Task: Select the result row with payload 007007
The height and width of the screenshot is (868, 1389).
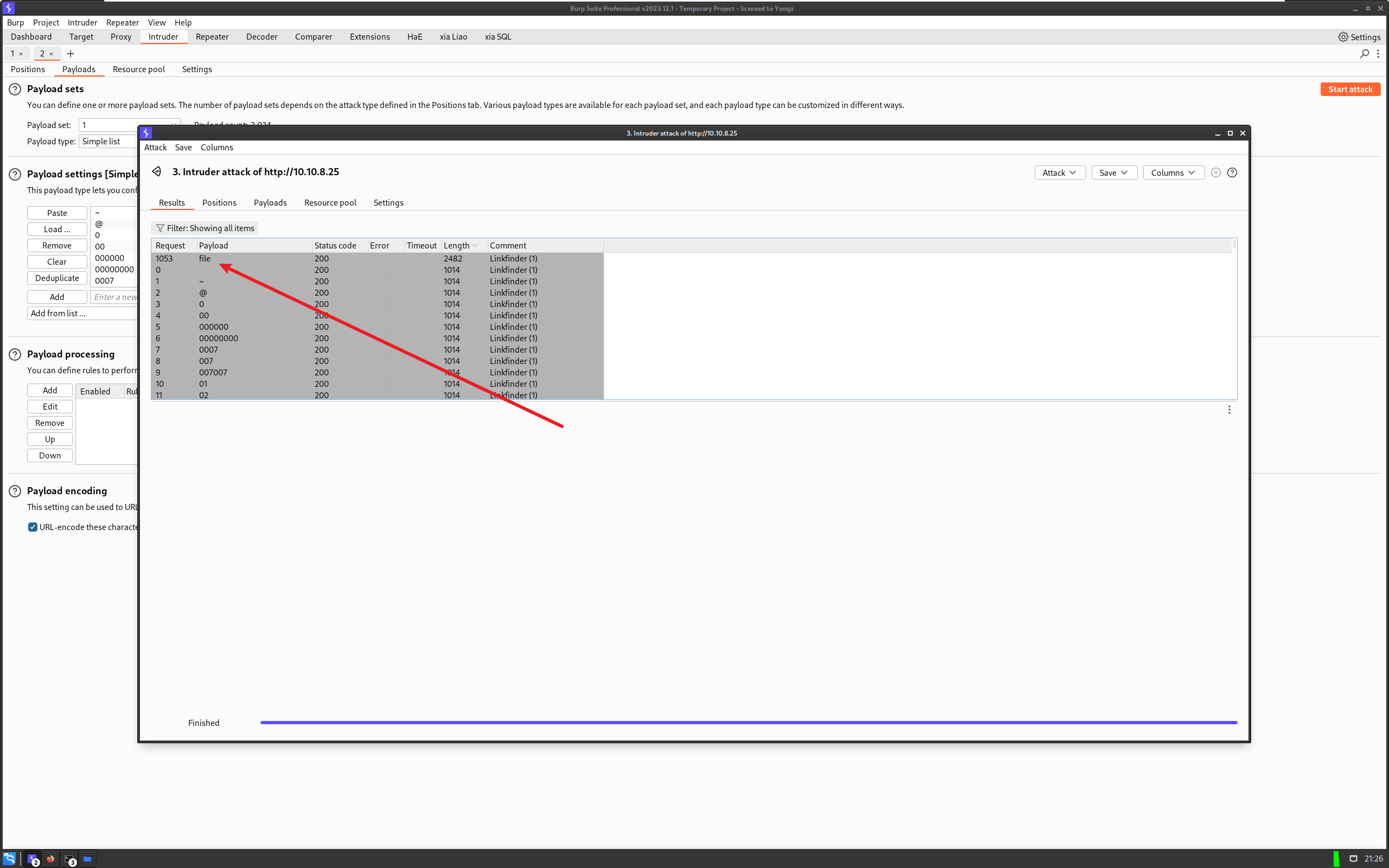Action: click(x=378, y=373)
